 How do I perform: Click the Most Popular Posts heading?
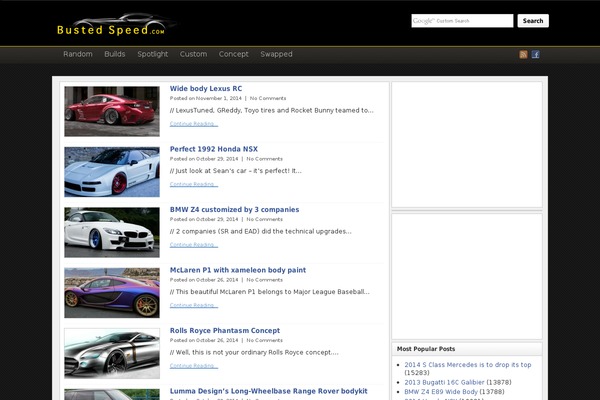(426, 349)
